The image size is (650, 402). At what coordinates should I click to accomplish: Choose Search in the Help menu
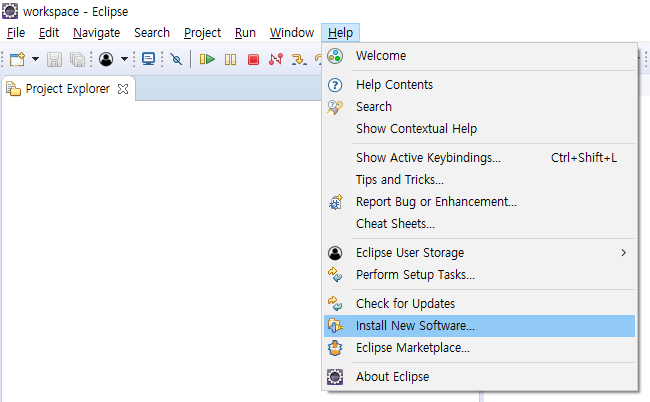coord(479,107)
